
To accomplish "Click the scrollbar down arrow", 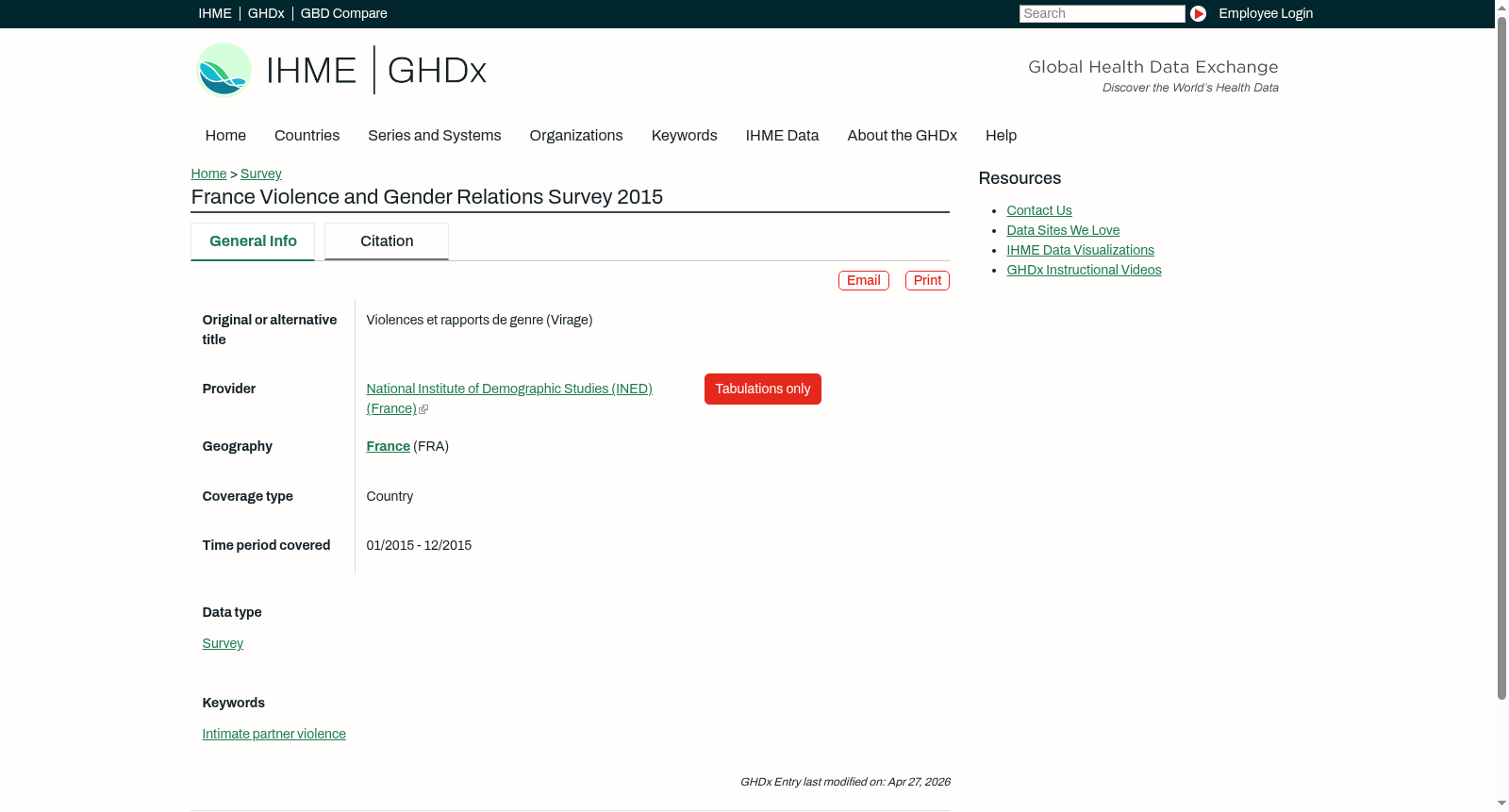I will [x=1501, y=804].
